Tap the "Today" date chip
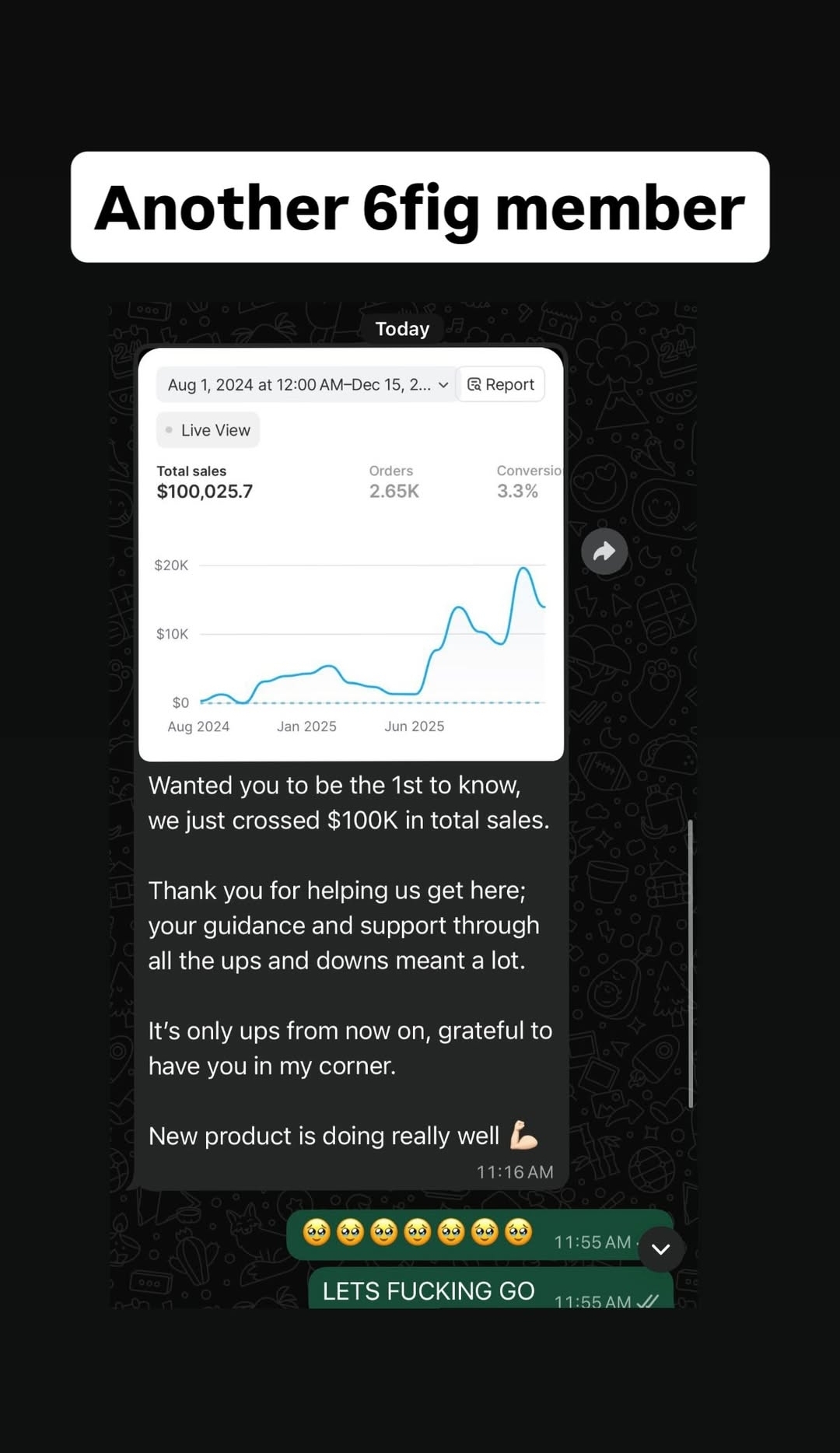 (402, 329)
